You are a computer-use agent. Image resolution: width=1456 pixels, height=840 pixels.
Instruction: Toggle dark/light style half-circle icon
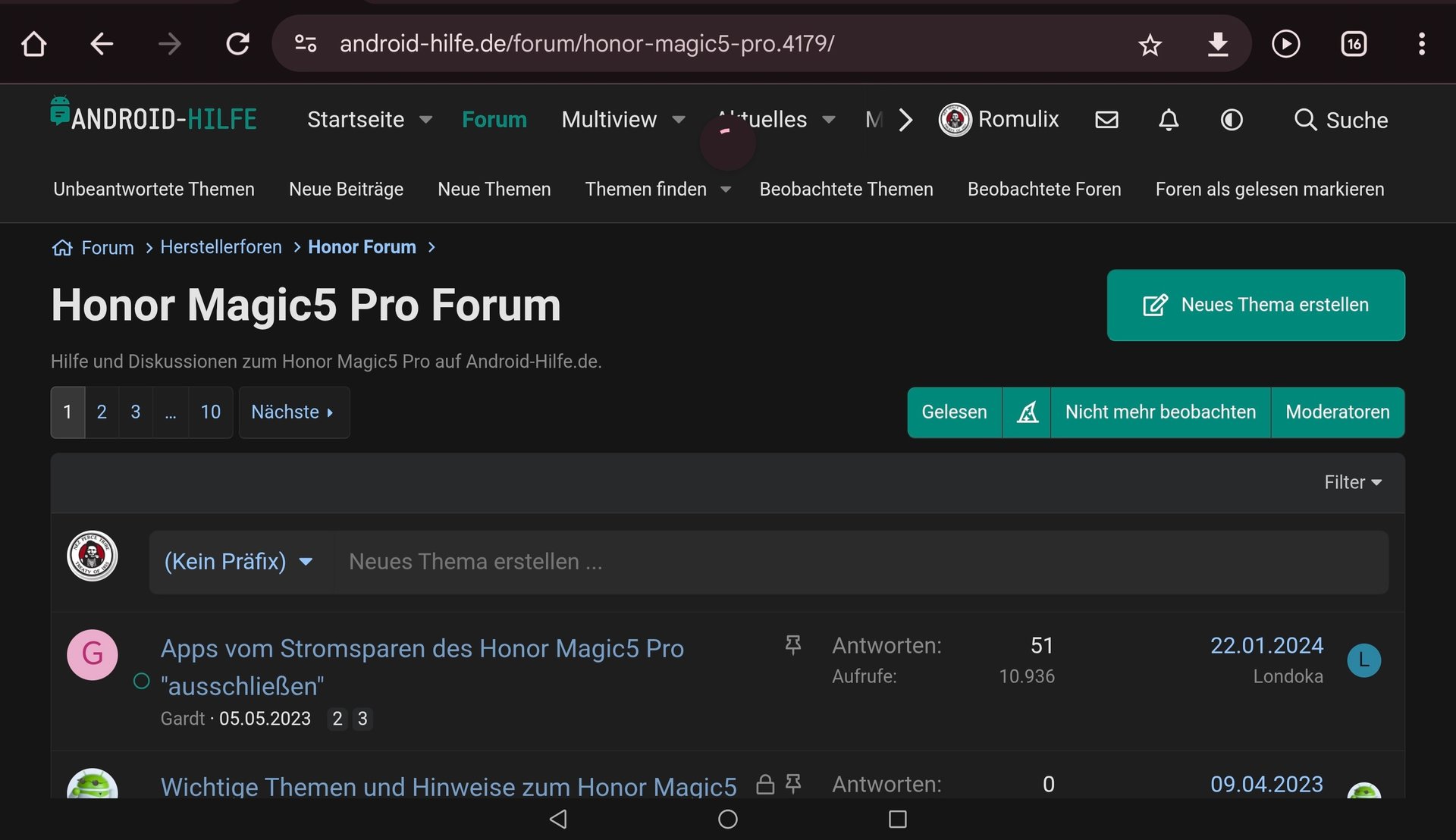[1232, 120]
